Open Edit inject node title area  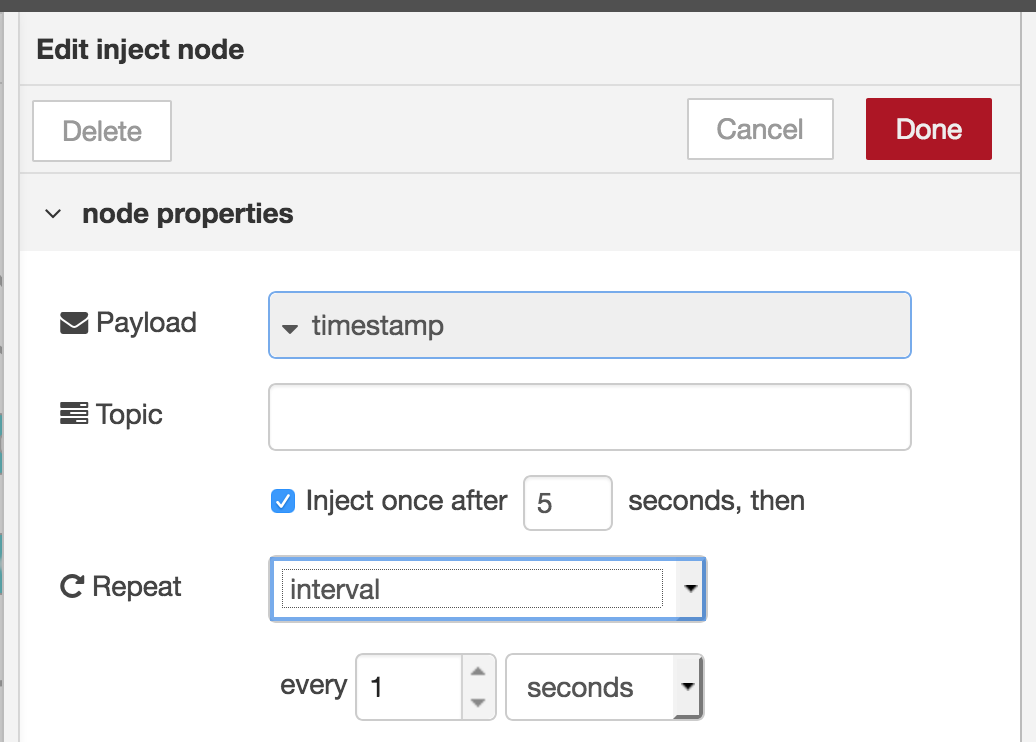(140, 48)
